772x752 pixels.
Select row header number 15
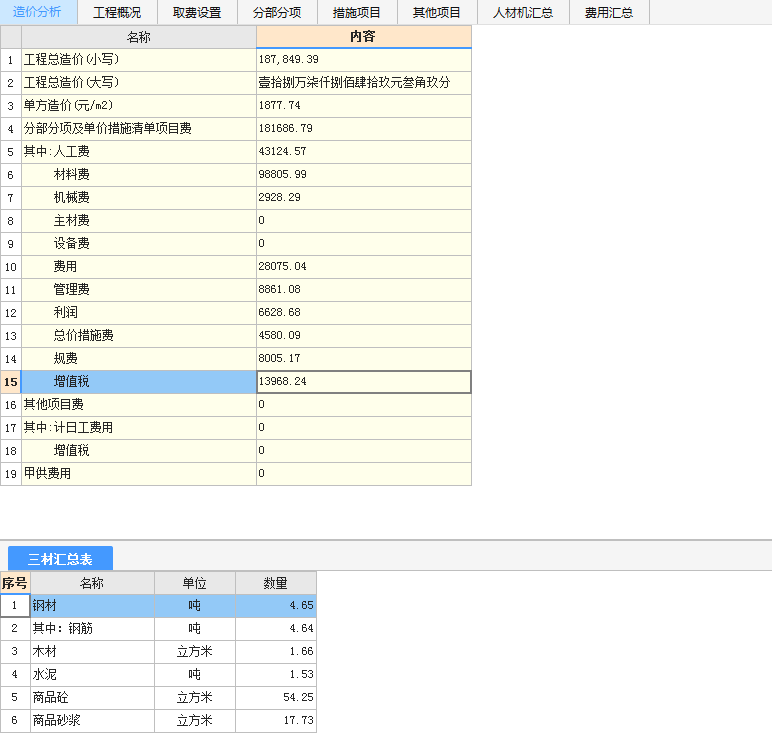tap(10, 382)
